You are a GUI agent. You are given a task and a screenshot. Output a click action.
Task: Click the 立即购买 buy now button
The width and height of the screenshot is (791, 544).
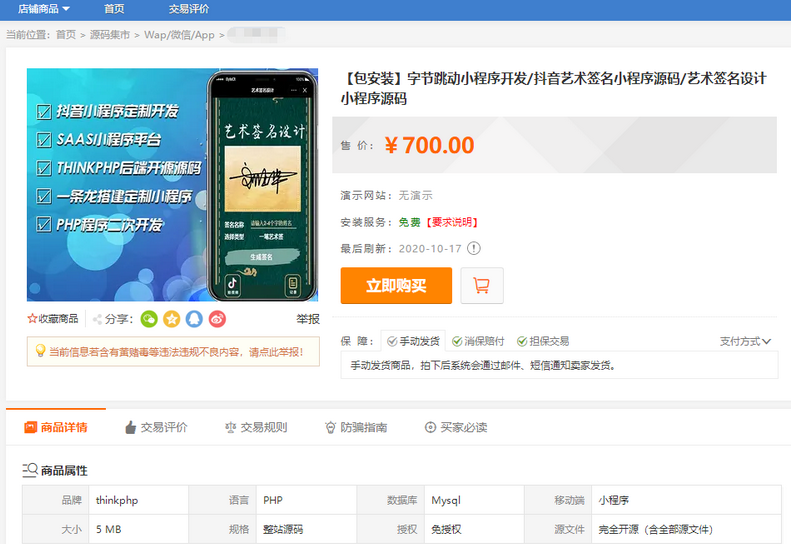pyautogui.click(x=396, y=286)
